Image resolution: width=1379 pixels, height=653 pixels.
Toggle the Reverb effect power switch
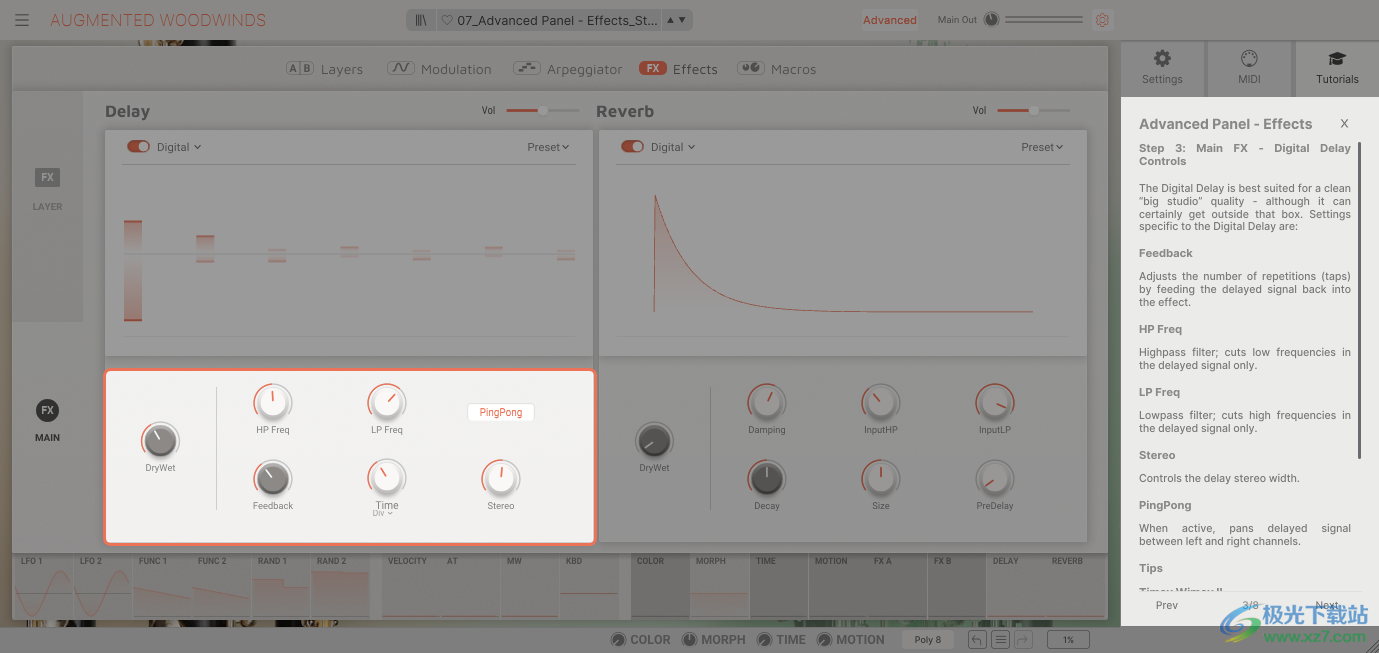(x=632, y=147)
